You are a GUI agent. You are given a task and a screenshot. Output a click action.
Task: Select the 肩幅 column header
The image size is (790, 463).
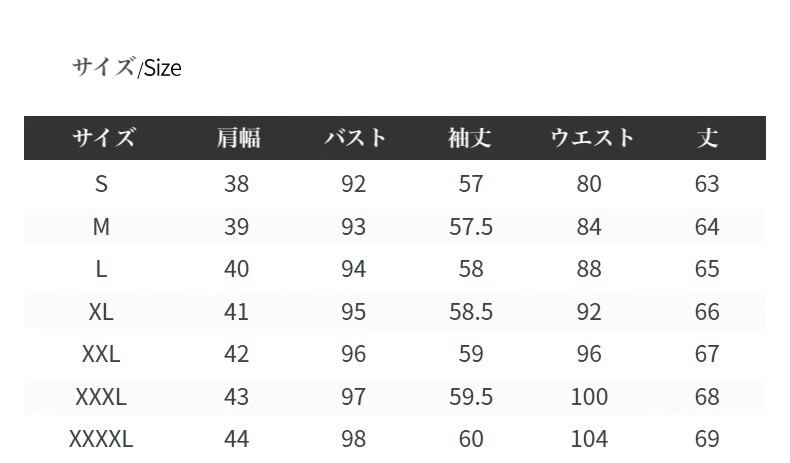click(237, 138)
